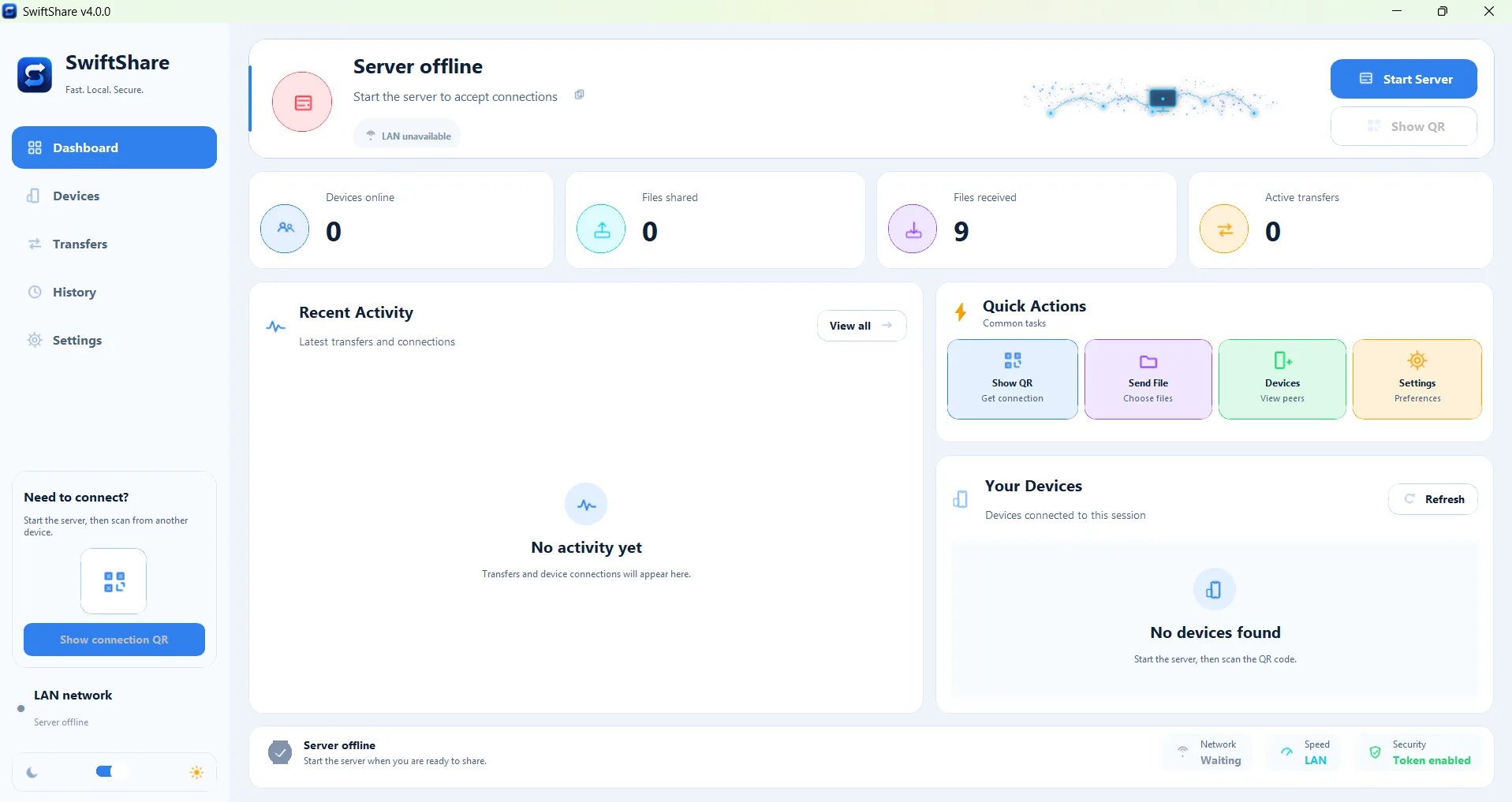Open Settings from the sidebar
The width and height of the screenshot is (1512, 802).
pyautogui.click(x=114, y=340)
